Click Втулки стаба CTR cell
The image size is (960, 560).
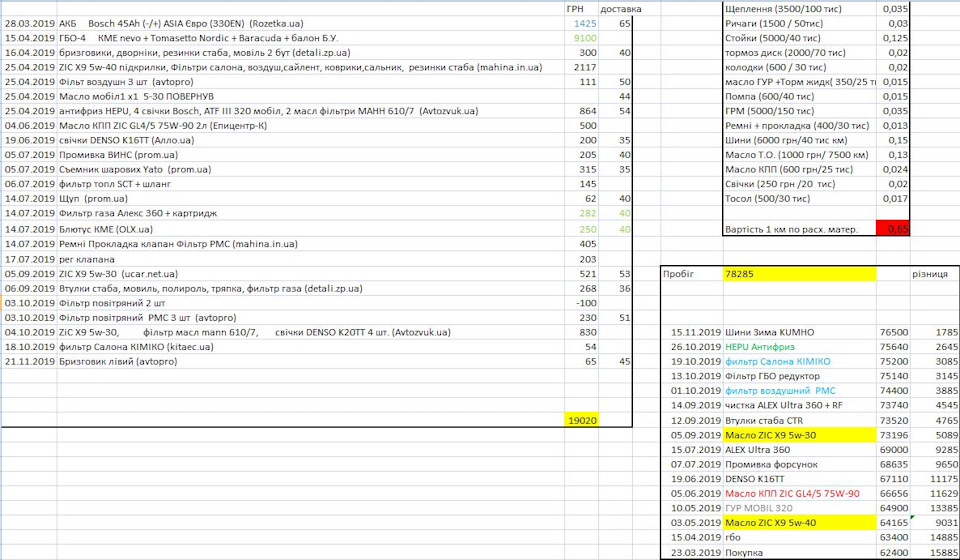click(x=800, y=420)
